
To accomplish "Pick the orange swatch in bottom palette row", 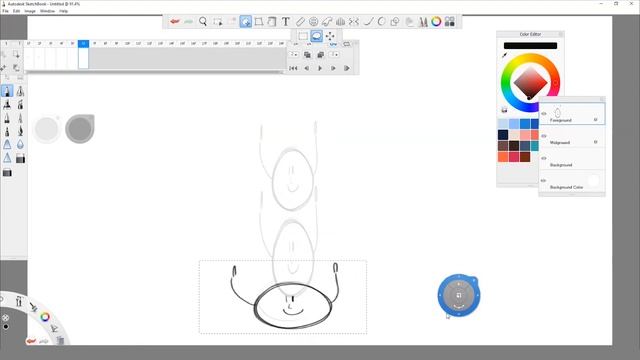I will (503, 157).
